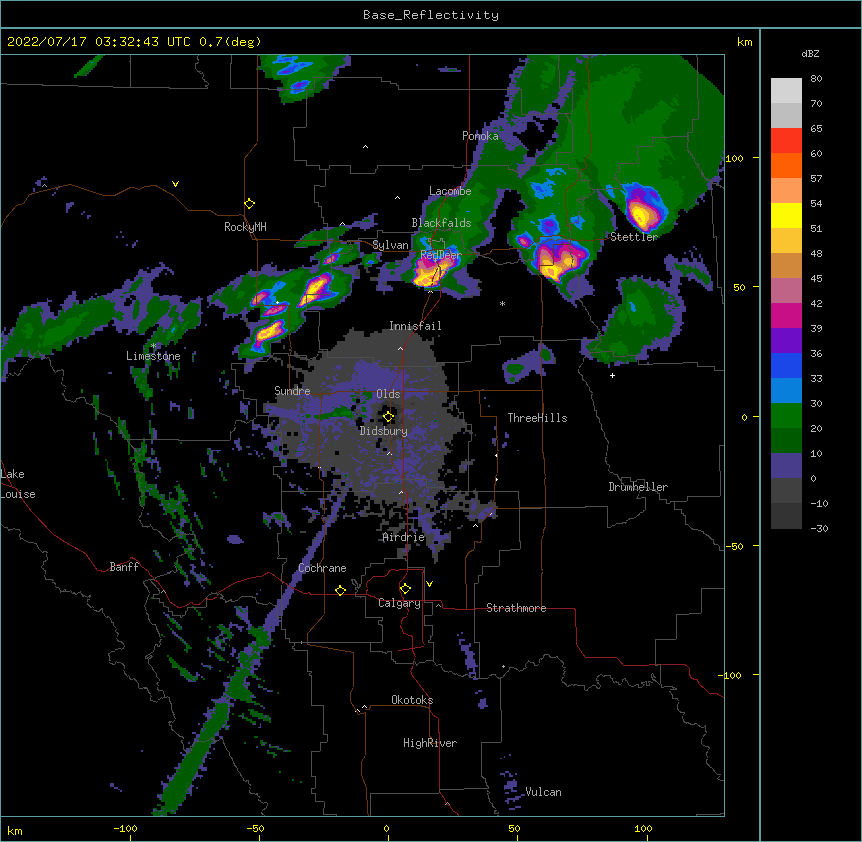This screenshot has height=842, width=862.
Task: Select the red 60-65 dBZ legend swatch
Action: click(x=786, y=140)
